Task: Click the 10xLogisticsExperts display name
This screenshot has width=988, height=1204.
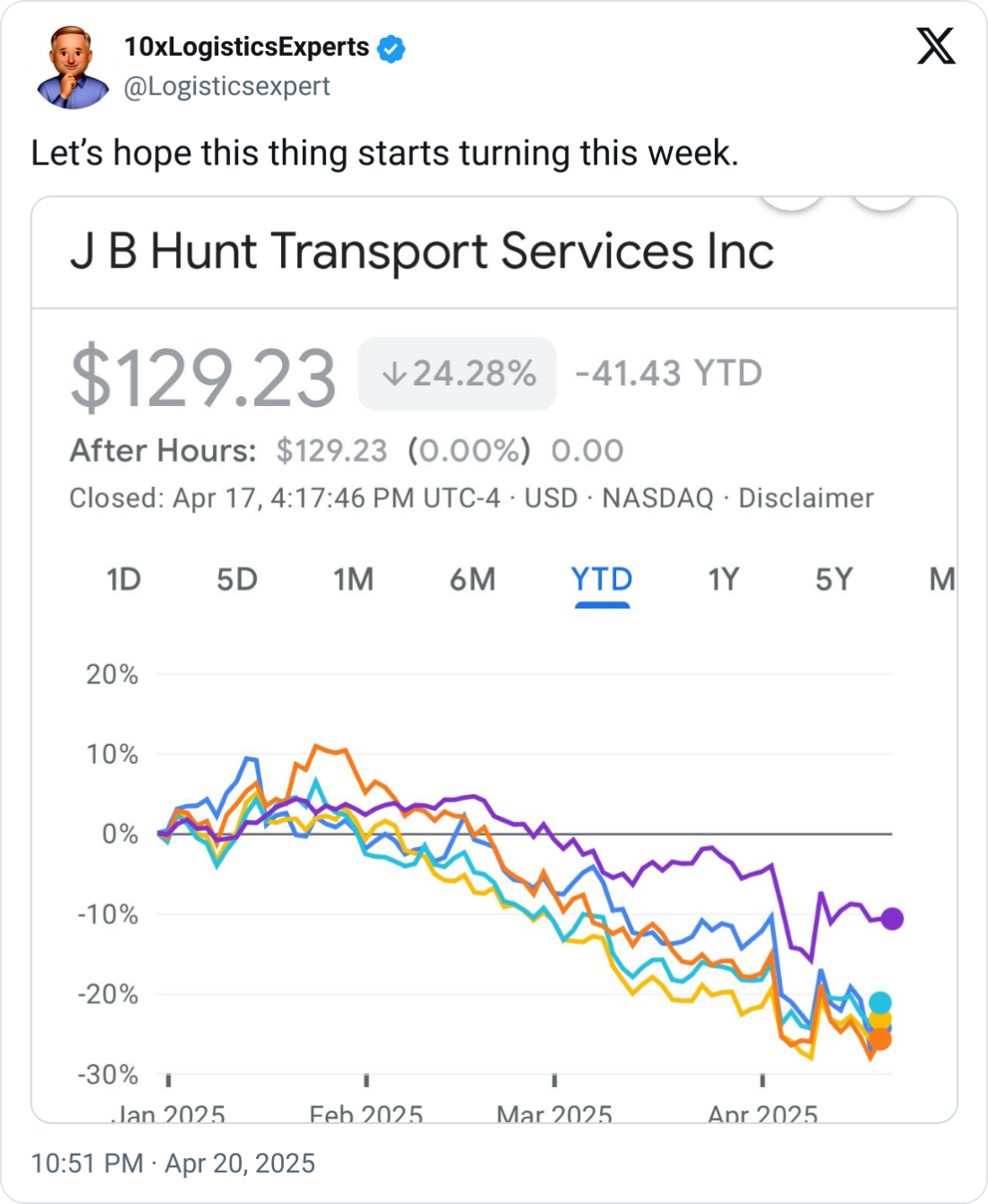Action: (x=247, y=47)
